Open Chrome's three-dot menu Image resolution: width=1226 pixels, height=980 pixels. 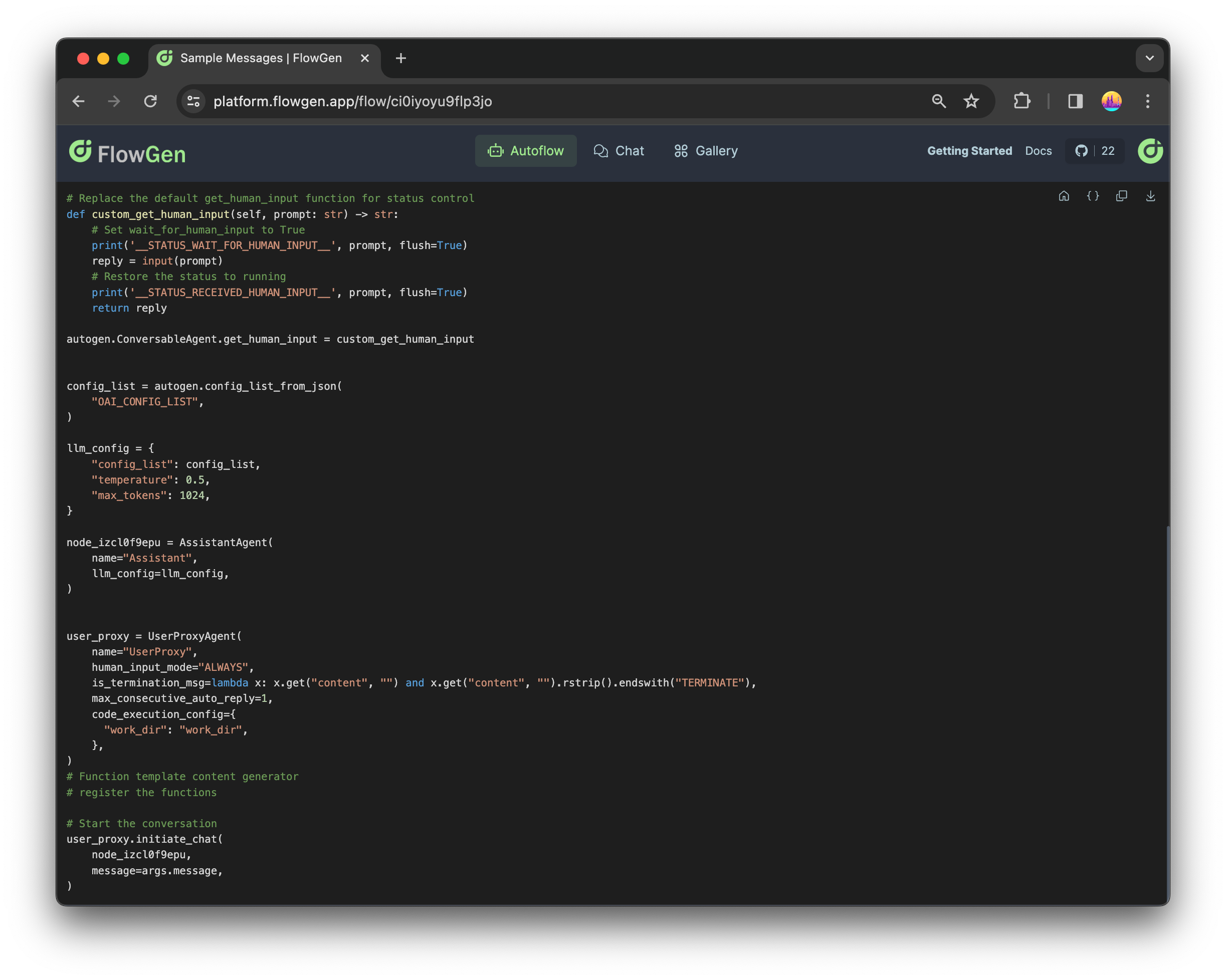pos(1147,101)
